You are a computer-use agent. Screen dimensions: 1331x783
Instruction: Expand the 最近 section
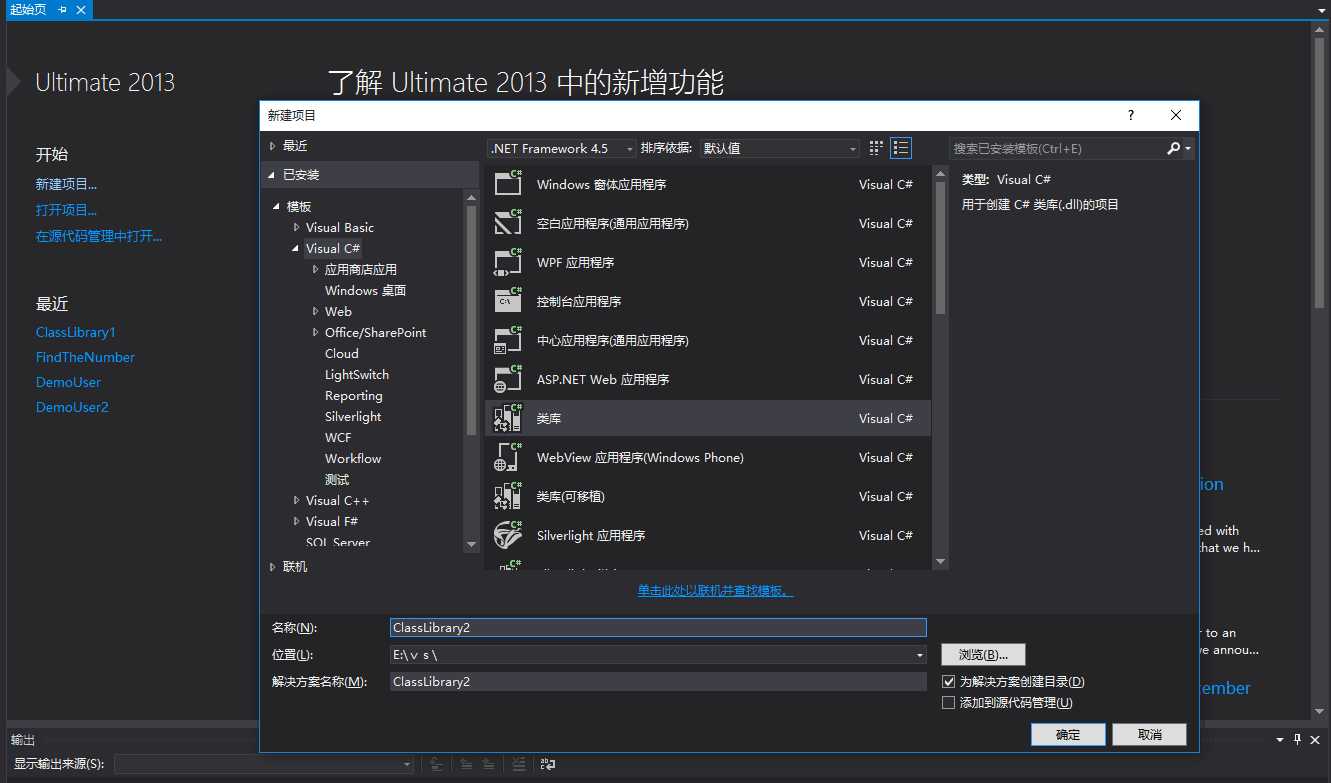coord(272,146)
